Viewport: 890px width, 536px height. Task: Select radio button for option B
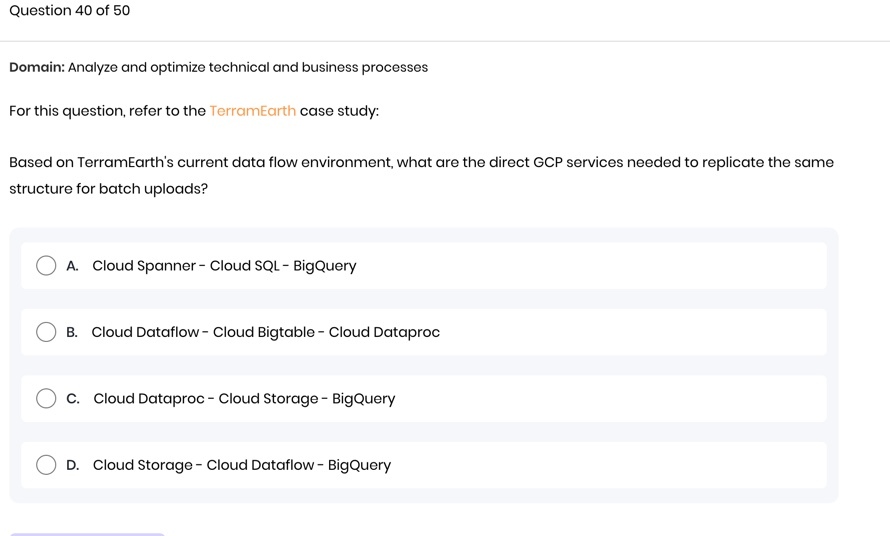(46, 332)
